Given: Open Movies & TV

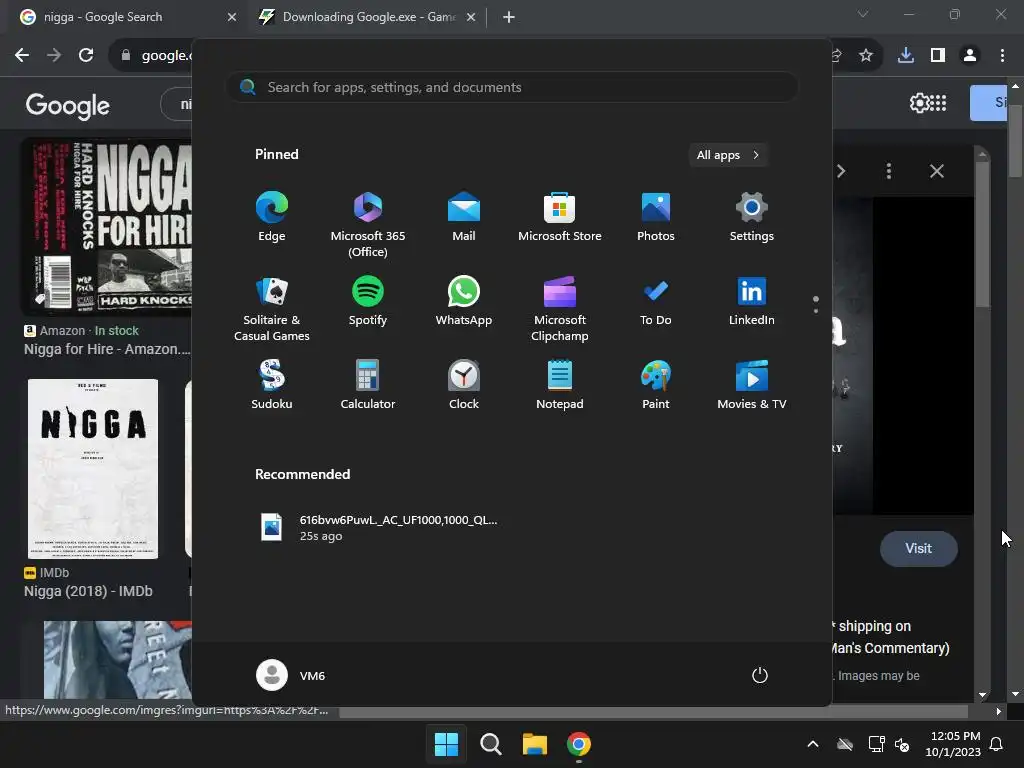Looking at the screenshot, I should click(752, 385).
